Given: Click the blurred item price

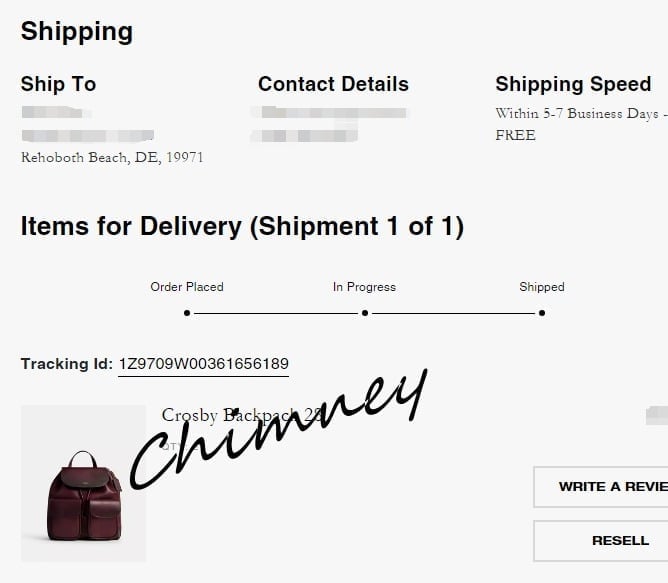Looking at the screenshot, I should 657,416.
